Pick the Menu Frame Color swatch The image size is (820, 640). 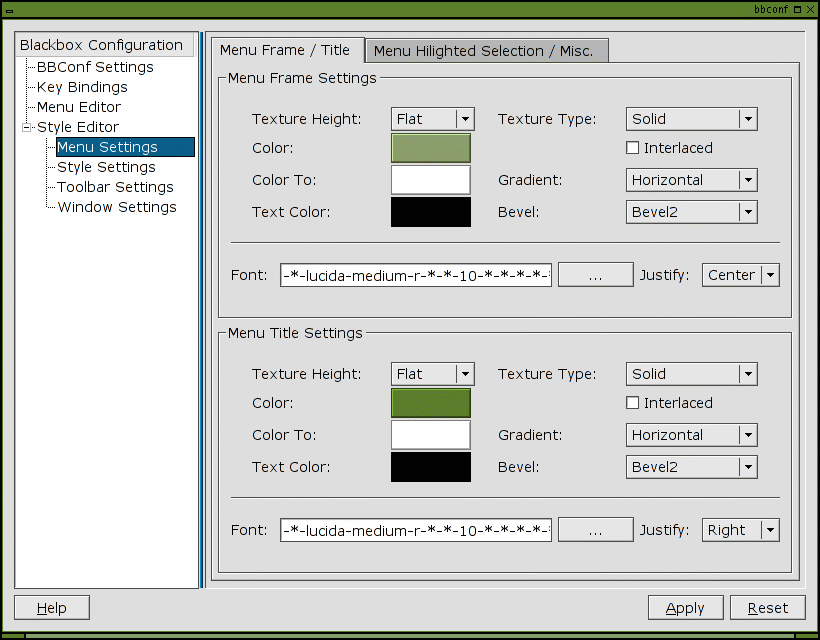click(431, 148)
